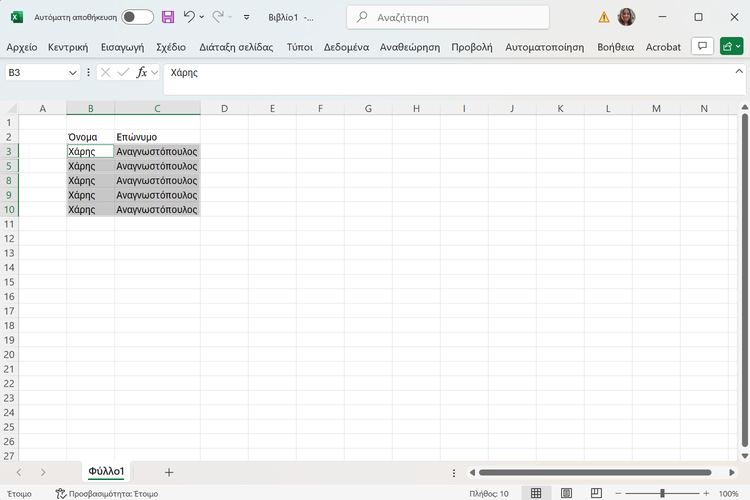This screenshot has height=500, width=750.
Task: Expand the Name Box dropdown arrow
Action: click(x=73, y=73)
